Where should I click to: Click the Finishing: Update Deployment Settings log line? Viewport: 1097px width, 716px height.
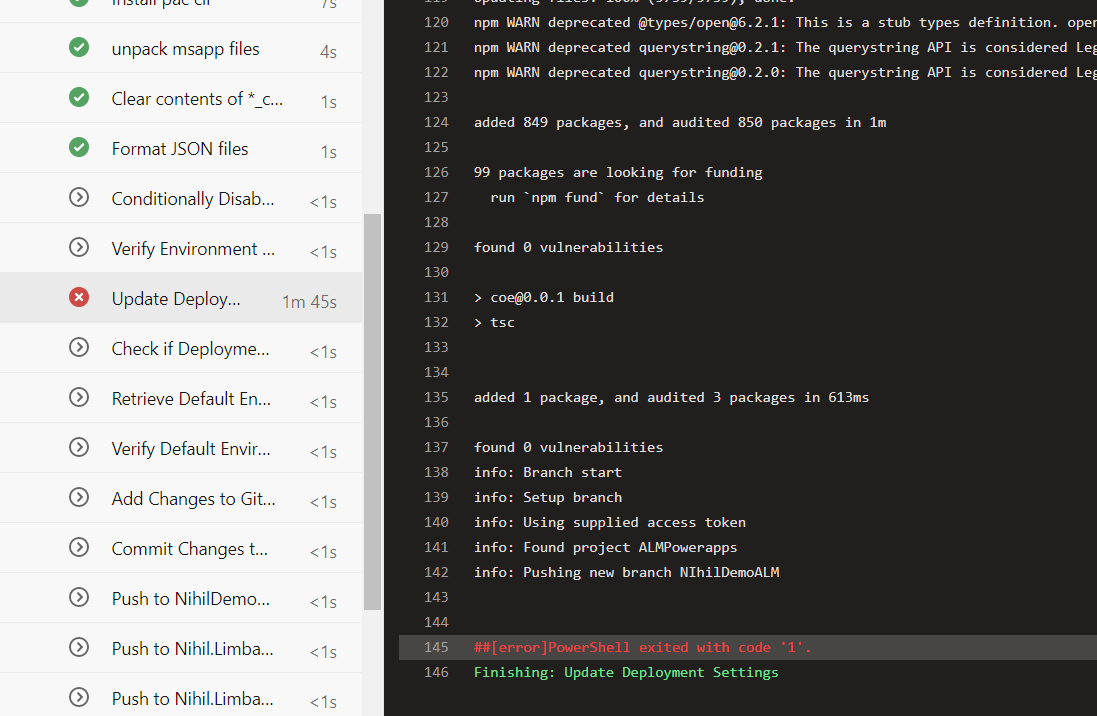pos(625,673)
